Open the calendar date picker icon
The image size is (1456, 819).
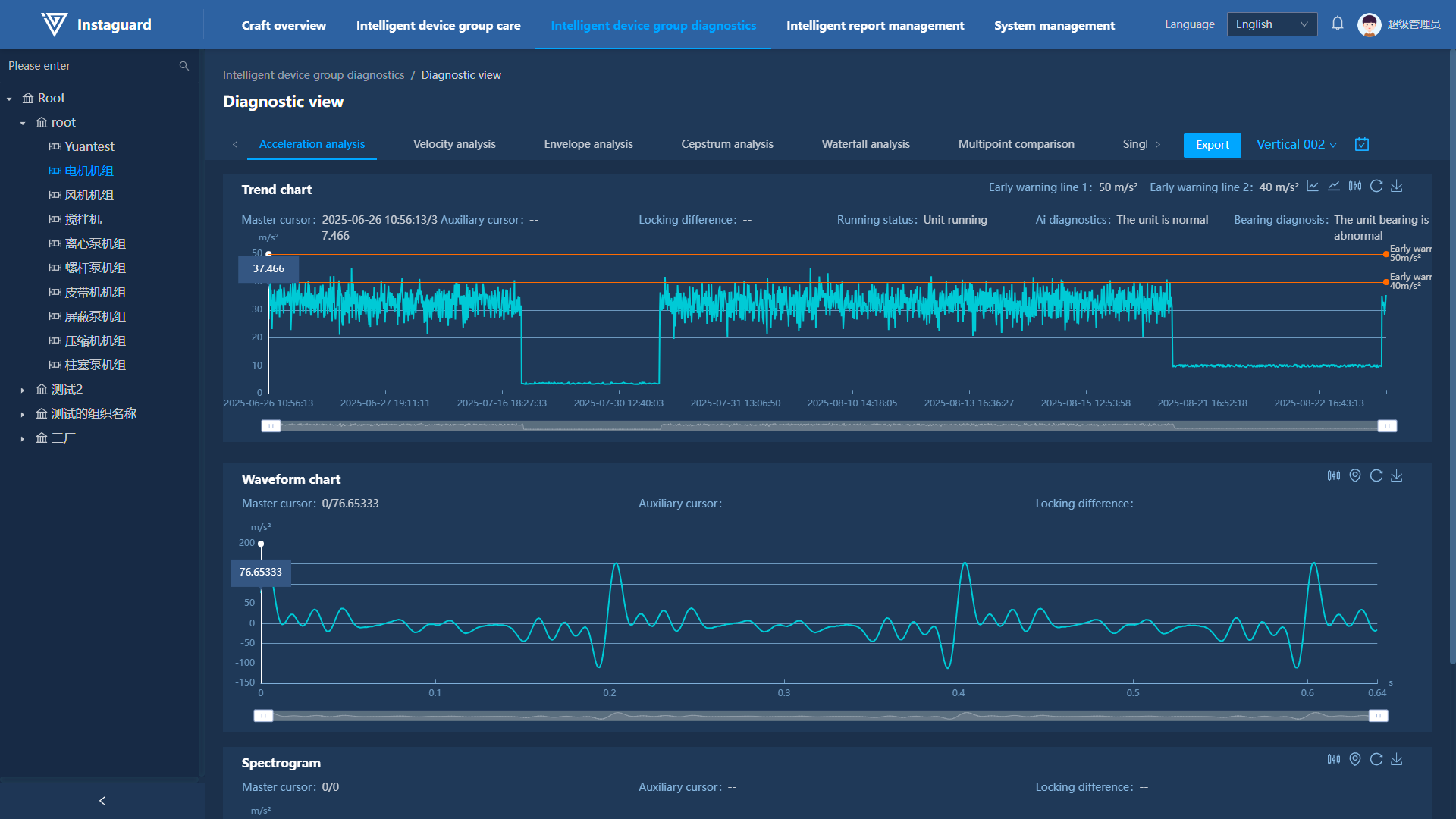(1362, 144)
